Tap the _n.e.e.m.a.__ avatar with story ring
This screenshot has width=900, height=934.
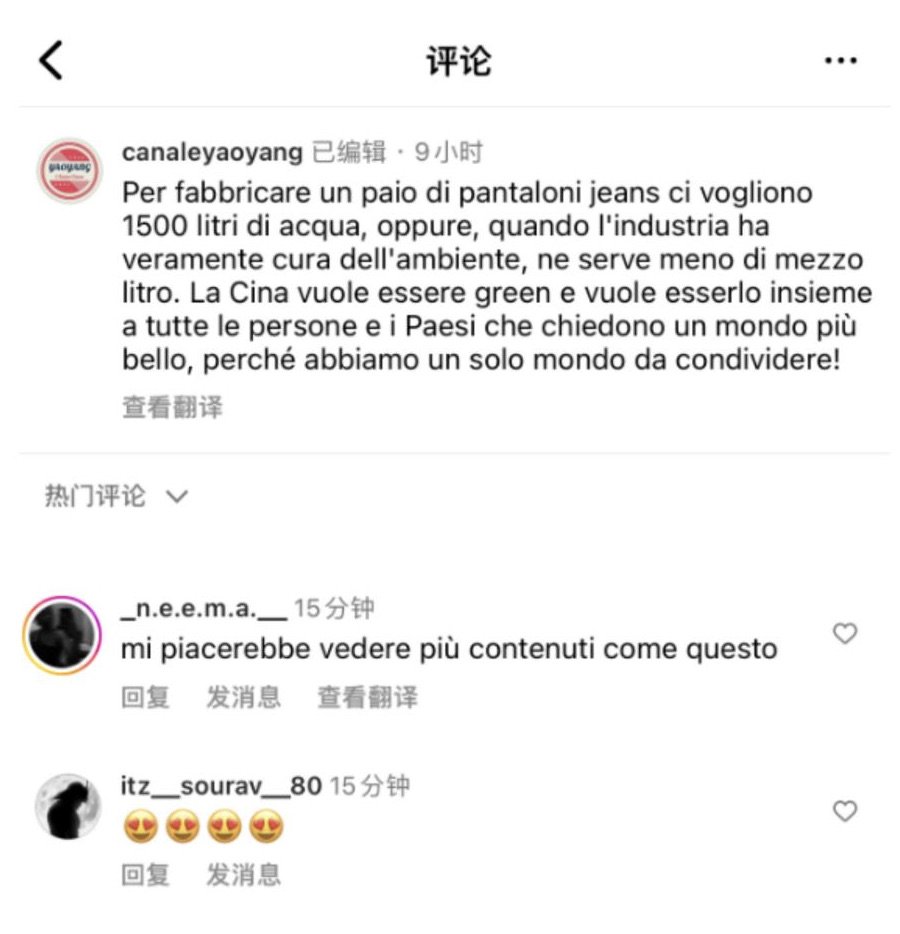coord(62,636)
